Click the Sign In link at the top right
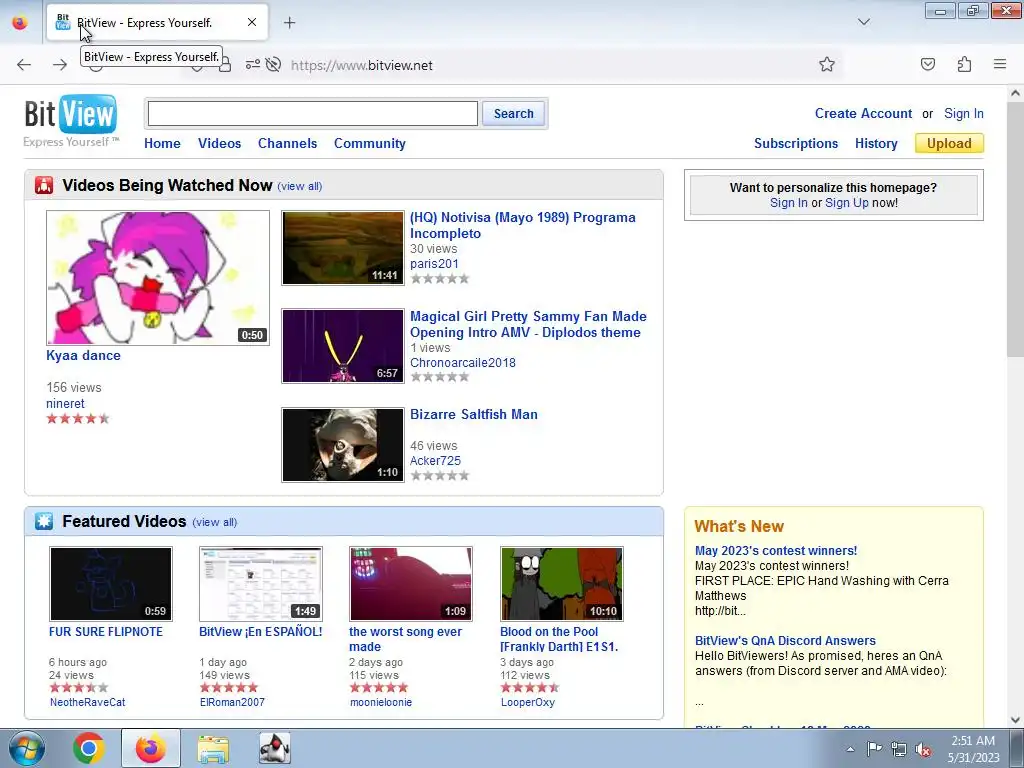1024x768 pixels. pyautogui.click(x=963, y=113)
